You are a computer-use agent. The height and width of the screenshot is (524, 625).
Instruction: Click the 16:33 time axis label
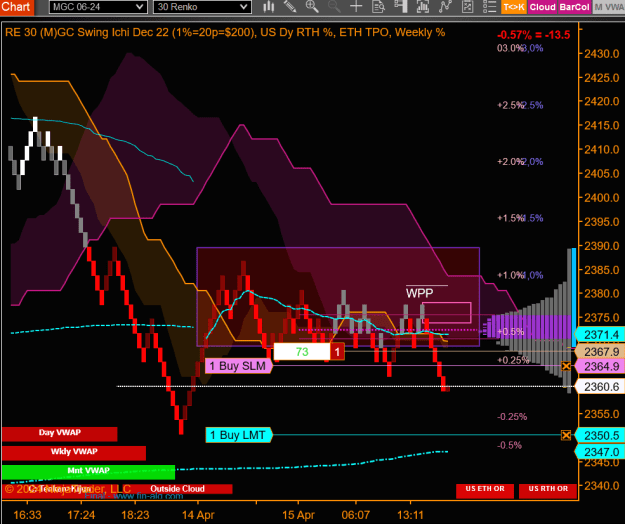click(27, 515)
